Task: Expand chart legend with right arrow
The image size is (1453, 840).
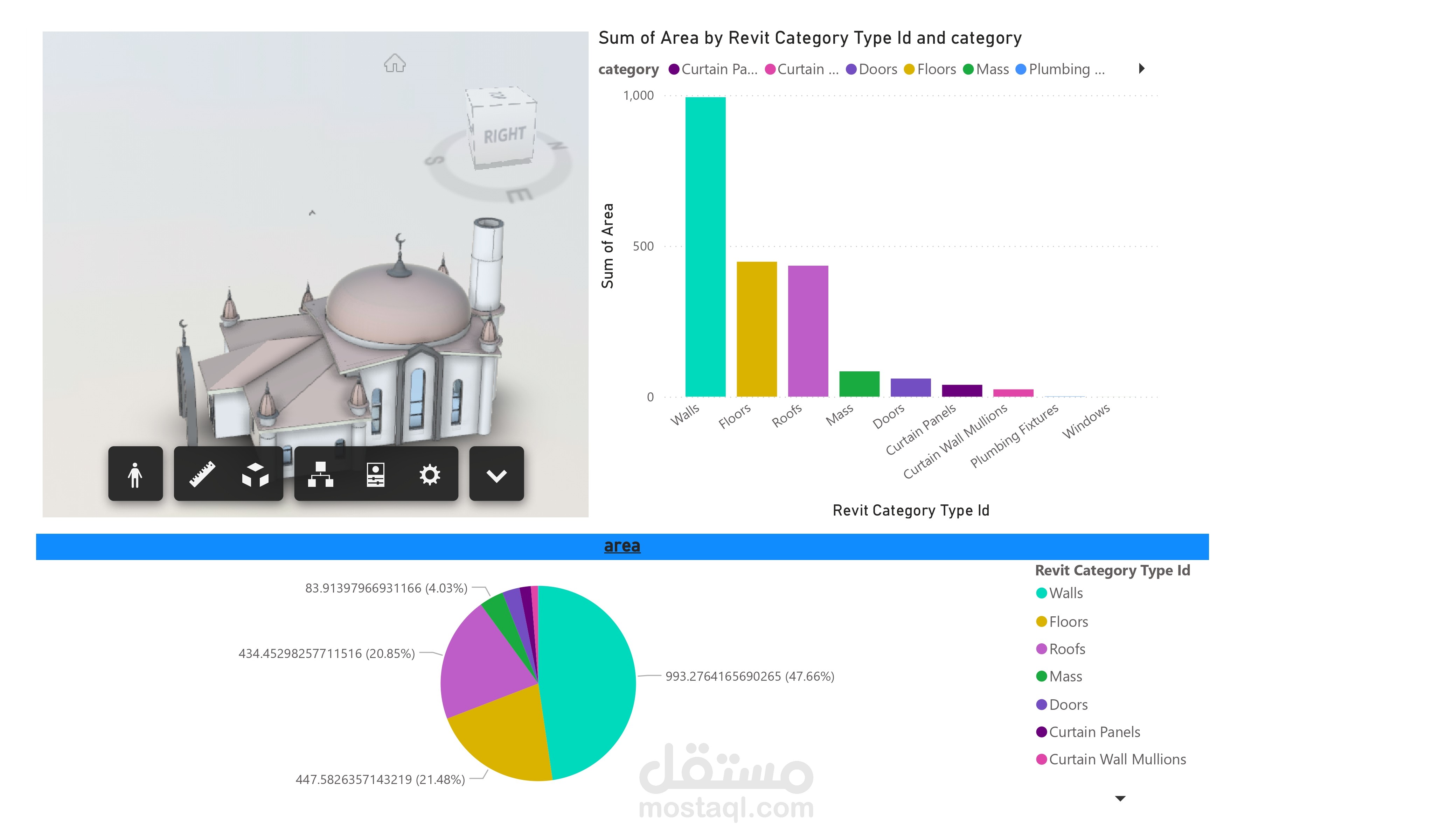Action: 1141,69
